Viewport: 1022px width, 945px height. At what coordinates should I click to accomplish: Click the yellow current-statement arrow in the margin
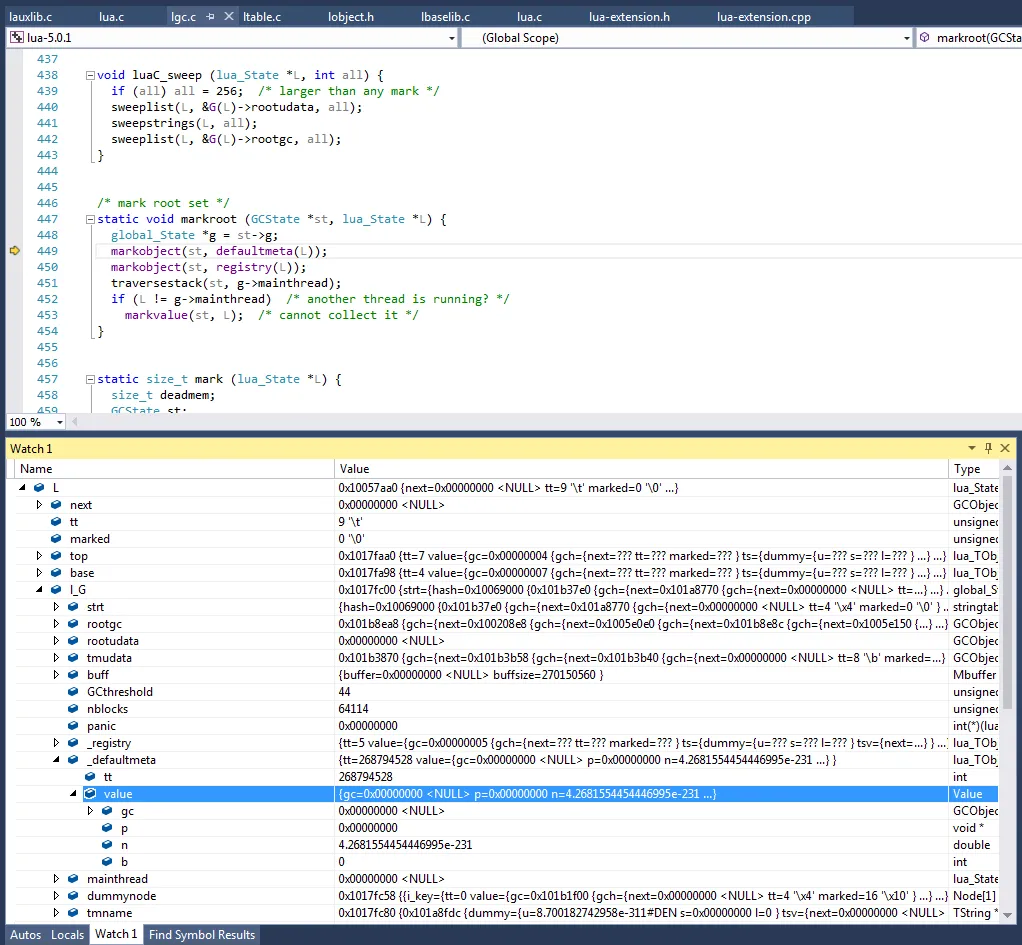coord(15,251)
